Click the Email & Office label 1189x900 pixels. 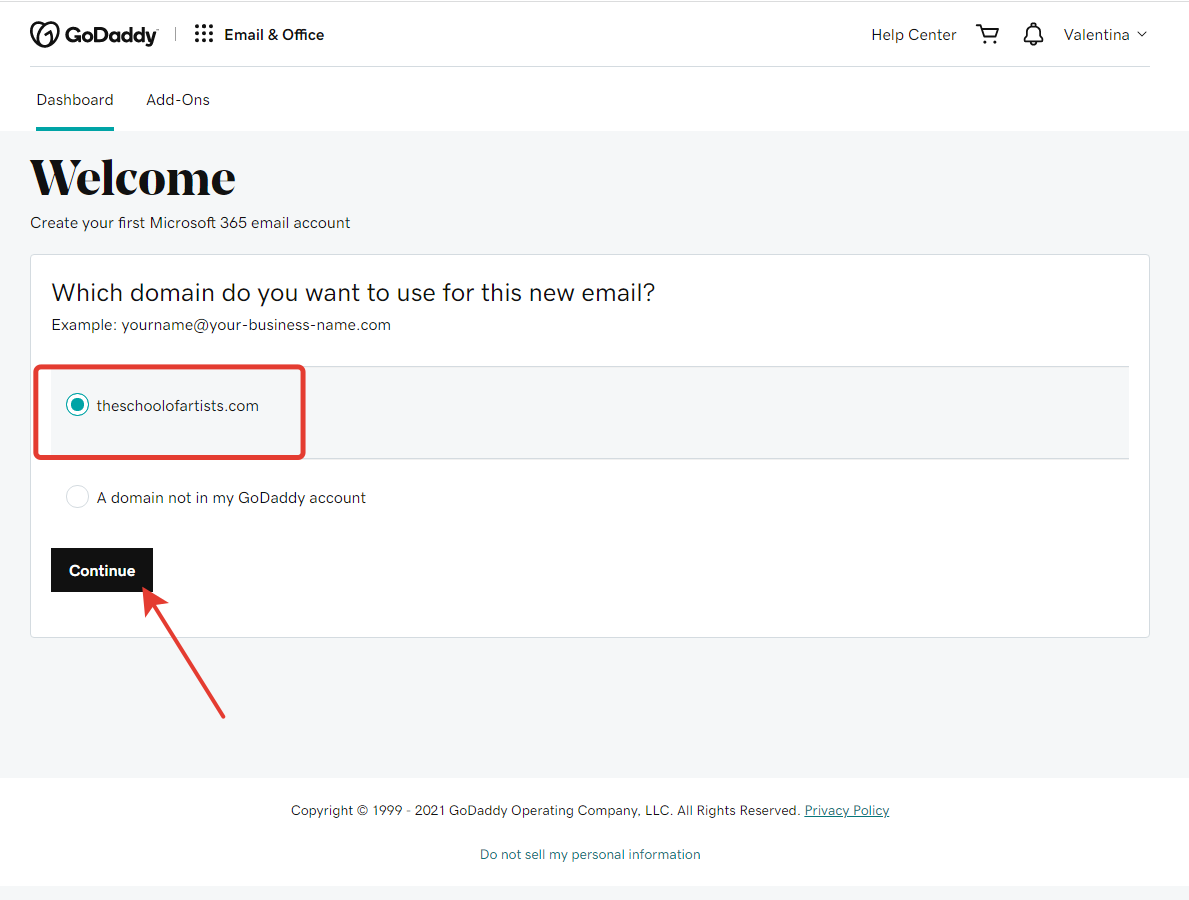[274, 35]
